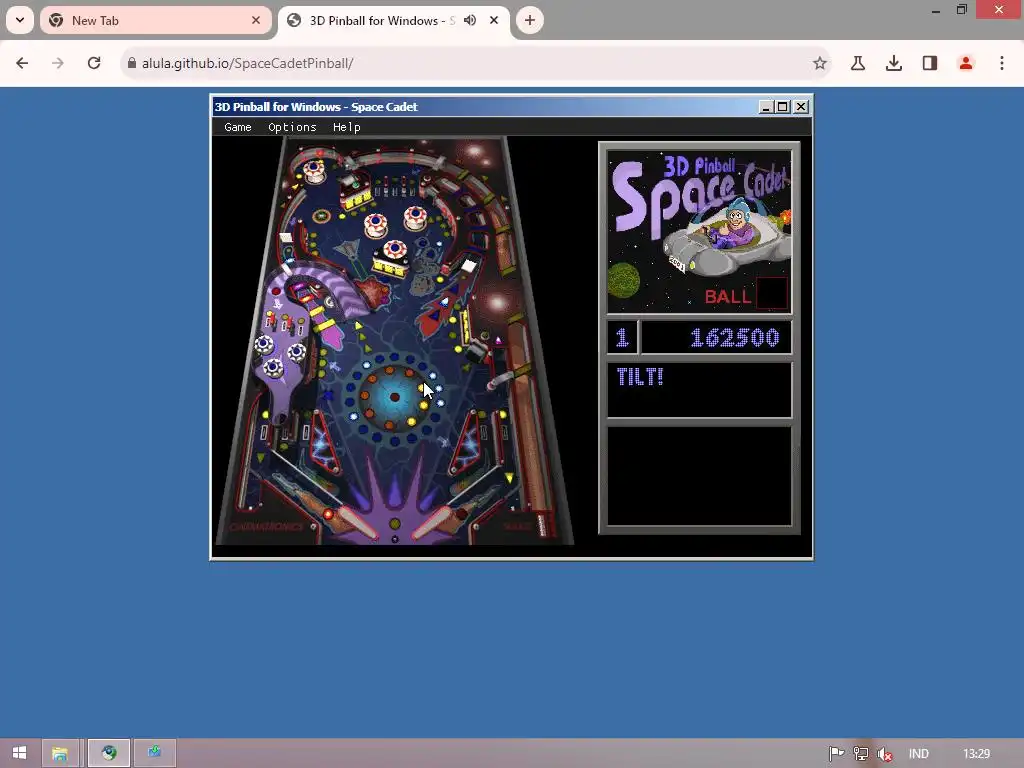Image resolution: width=1024 pixels, height=768 pixels.
Task: Click the score 162500
Action: [x=734, y=338]
